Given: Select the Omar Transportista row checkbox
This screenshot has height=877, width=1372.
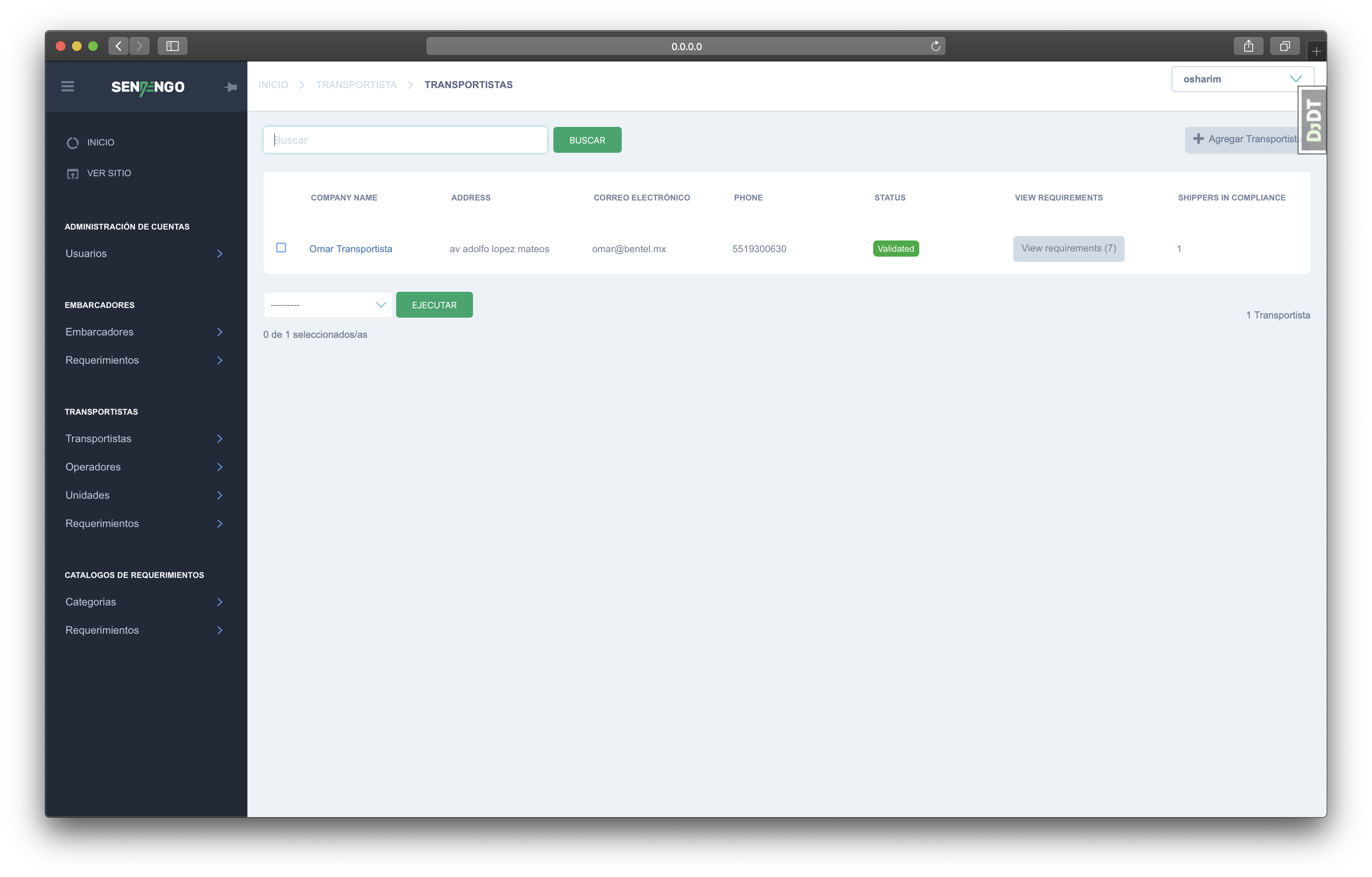Looking at the screenshot, I should pyautogui.click(x=281, y=248).
